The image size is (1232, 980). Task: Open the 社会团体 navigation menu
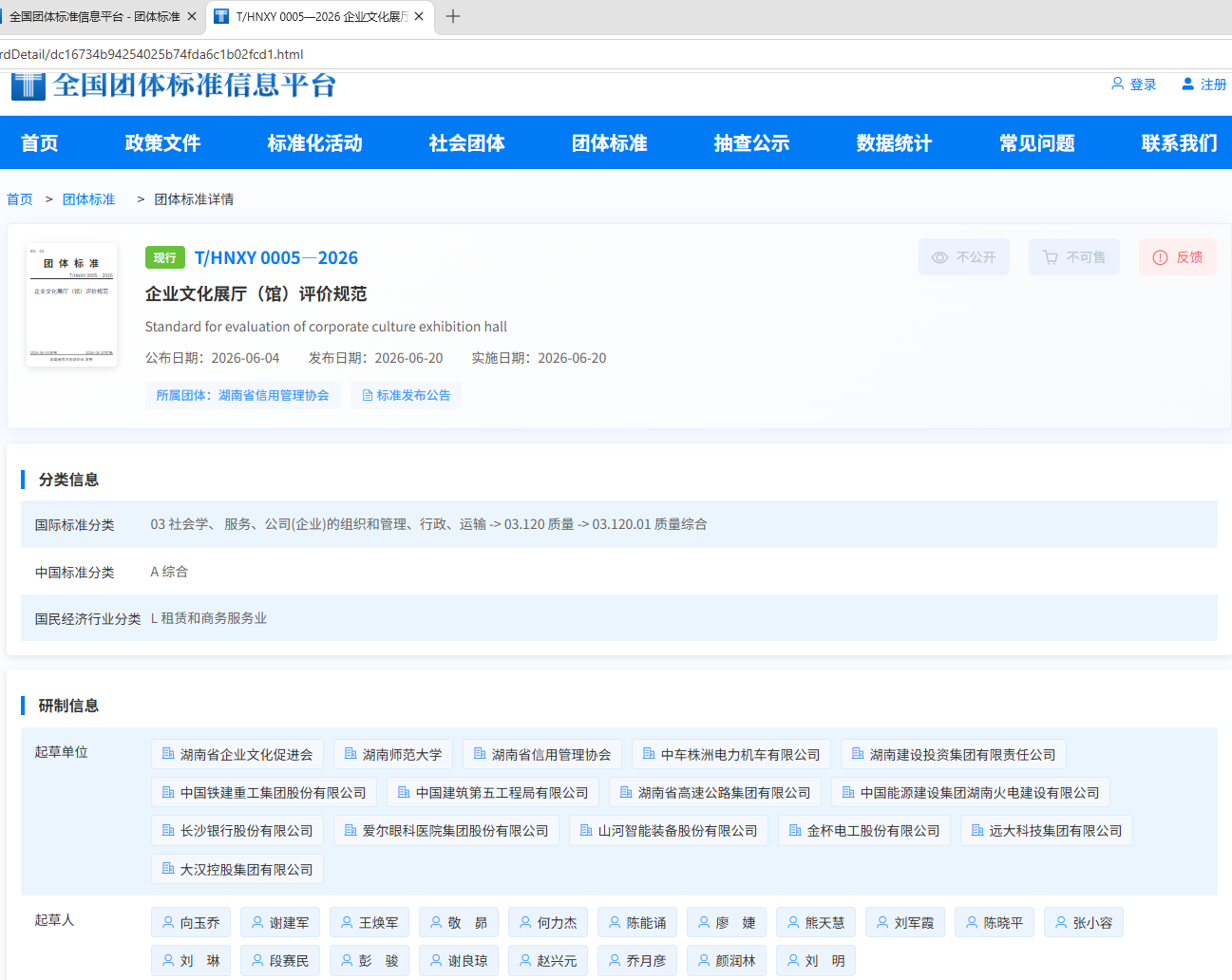pos(466,143)
